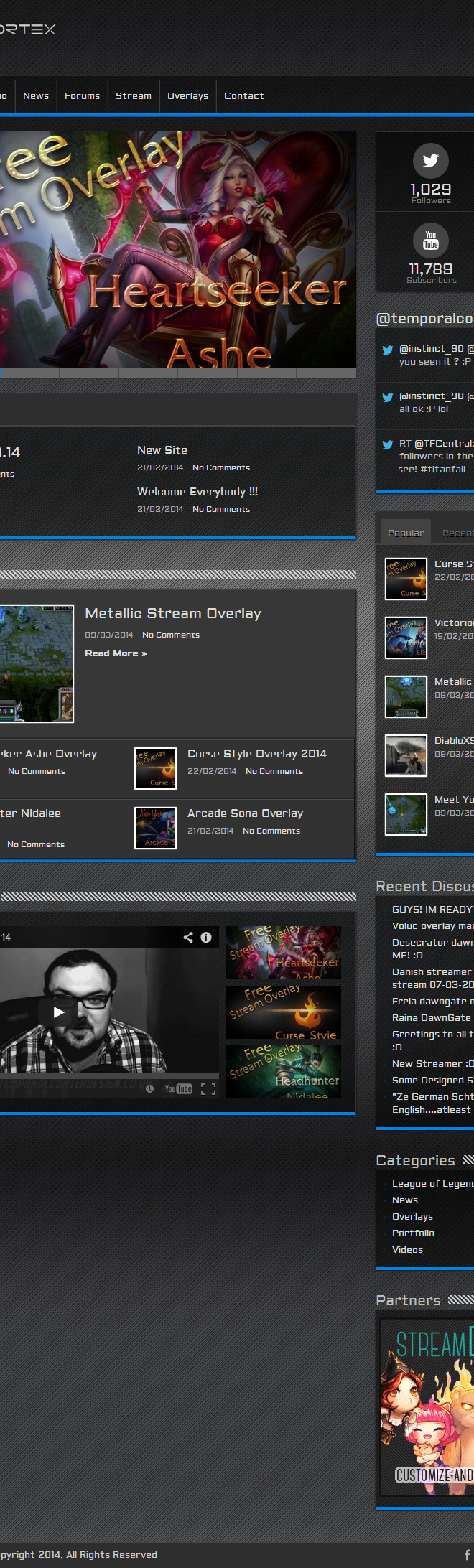Click the Twitter bird beside 'all ok :P lol'

click(388, 397)
